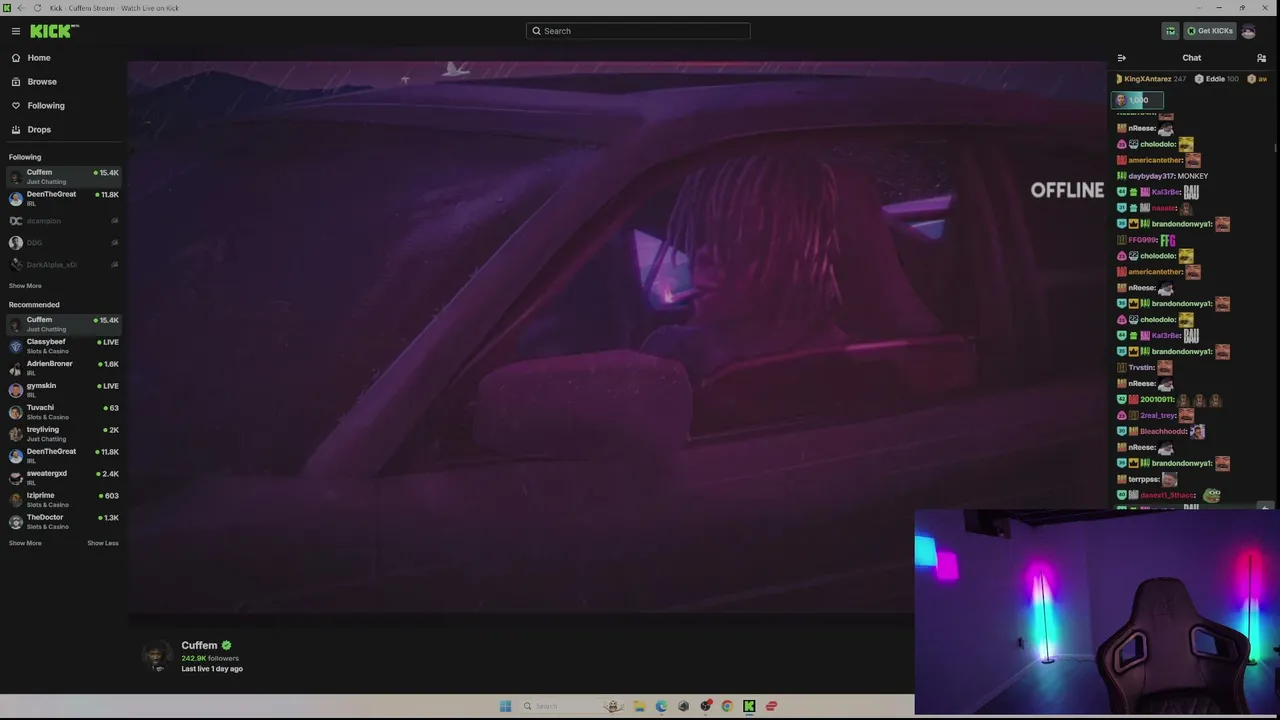The height and width of the screenshot is (720, 1280).
Task: Open Google Chrome from taskbar
Action: pyautogui.click(x=727, y=706)
